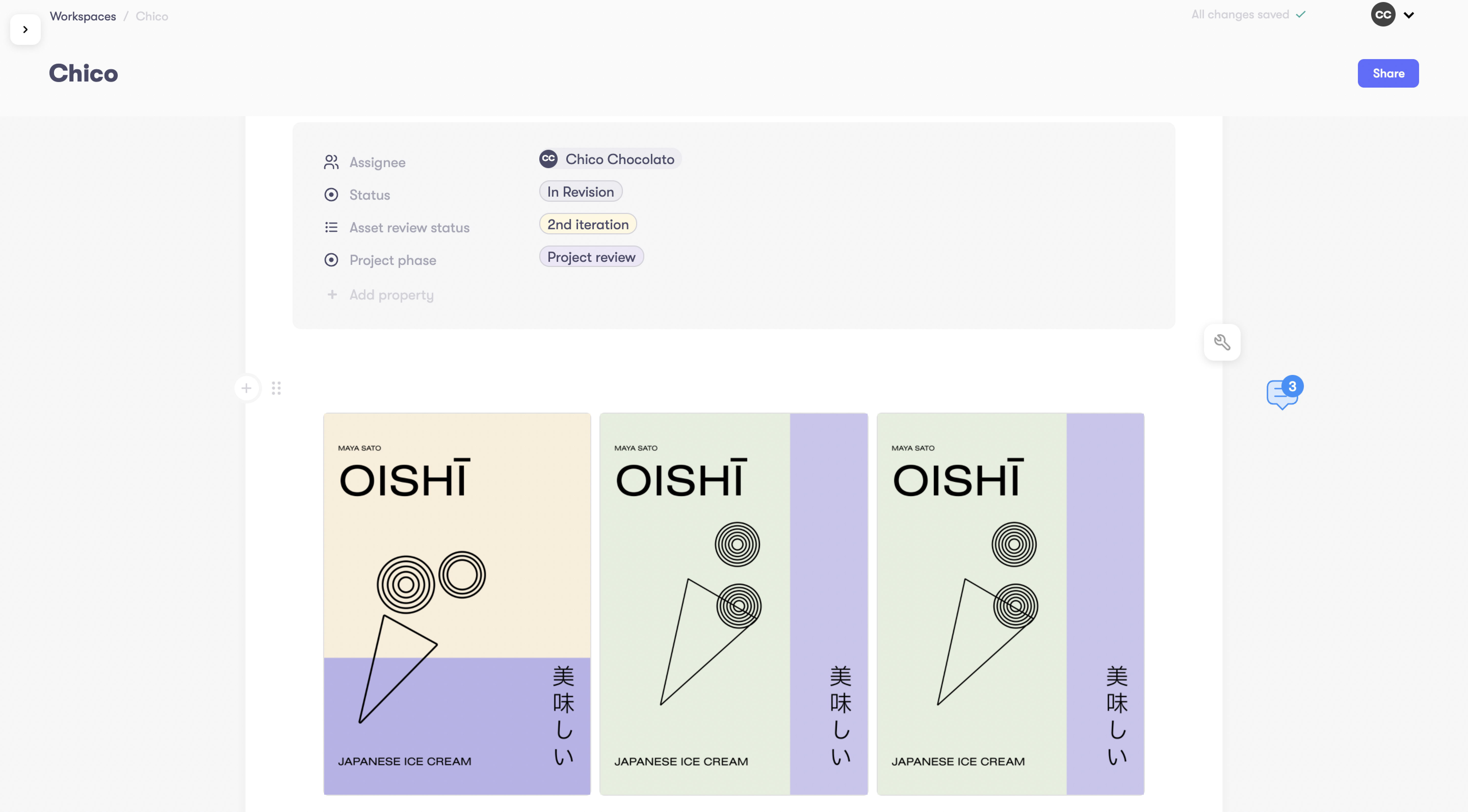Select the Chico Chocolato assignee chip
This screenshot has height=812, width=1468.
coord(610,159)
